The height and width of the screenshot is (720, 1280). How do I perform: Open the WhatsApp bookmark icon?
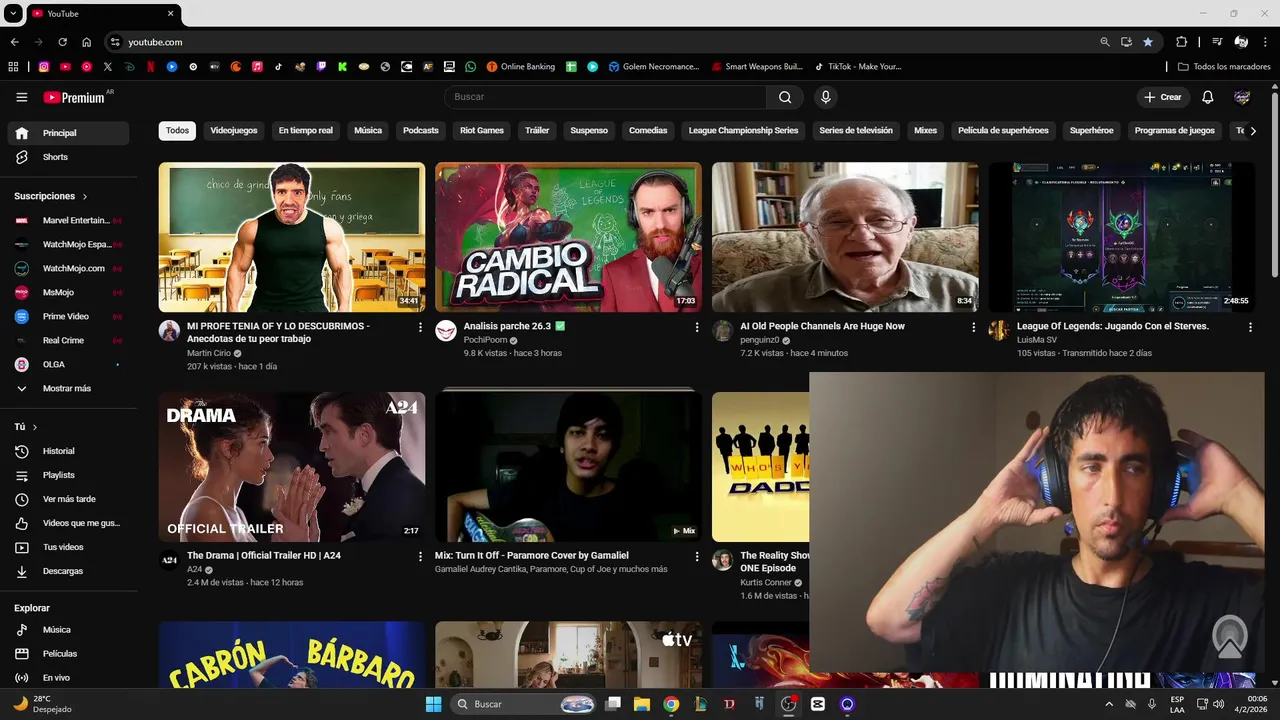(471, 67)
